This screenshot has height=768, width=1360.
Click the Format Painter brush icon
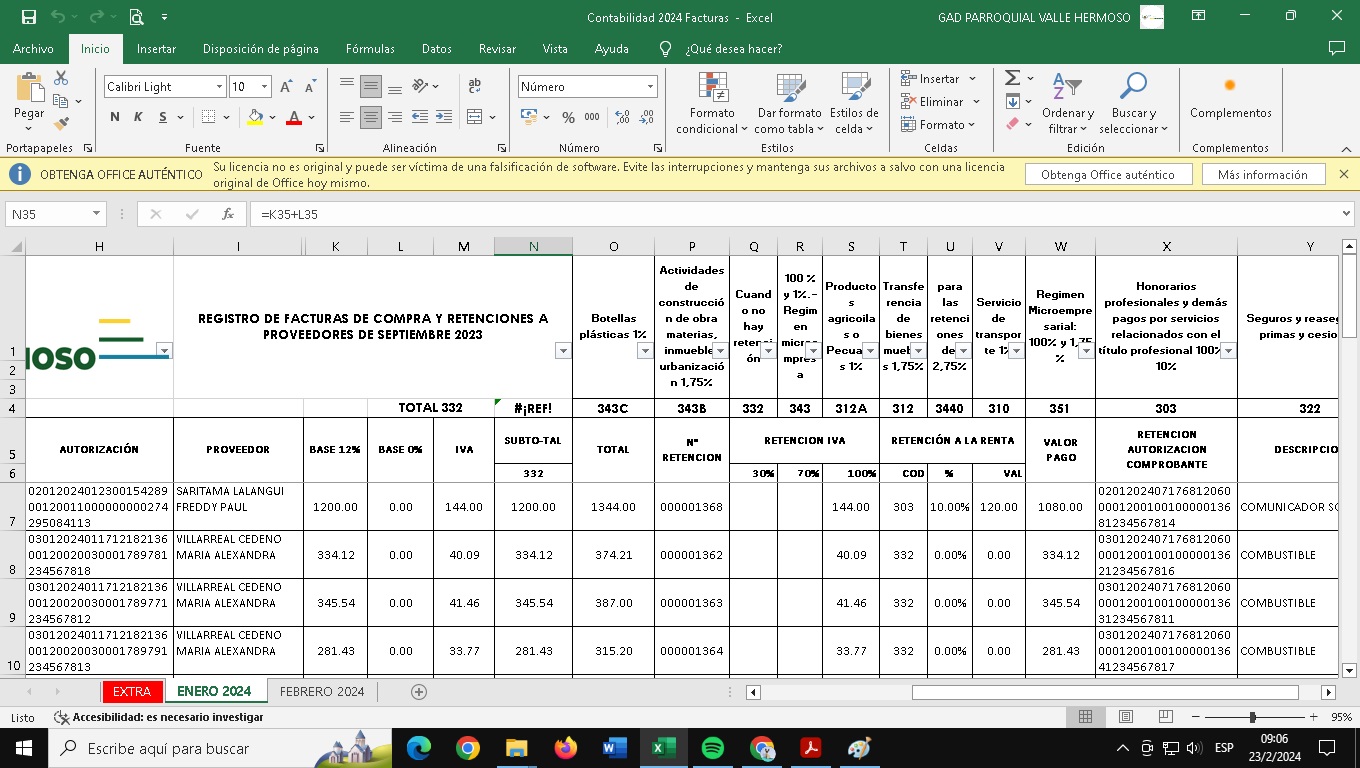pyautogui.click(x=61, y=124)
